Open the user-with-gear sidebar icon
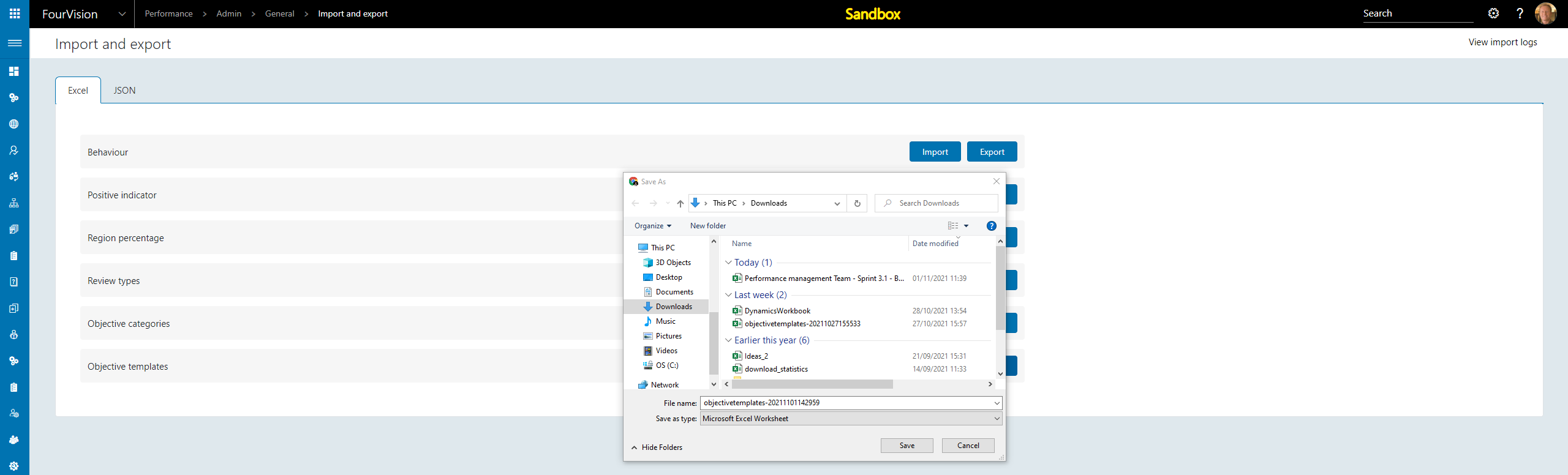The image size is (1568, 475). click(x=14, y=414)
